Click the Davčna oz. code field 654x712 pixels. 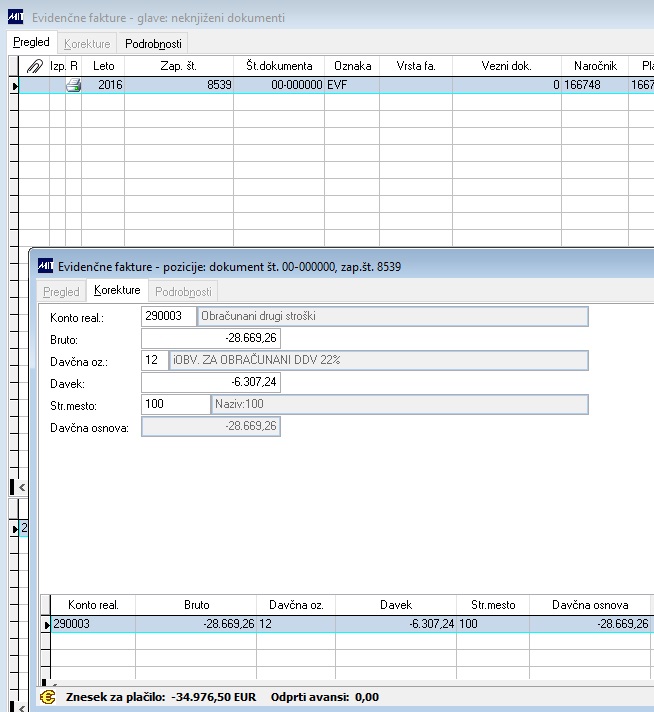(154, 360)
